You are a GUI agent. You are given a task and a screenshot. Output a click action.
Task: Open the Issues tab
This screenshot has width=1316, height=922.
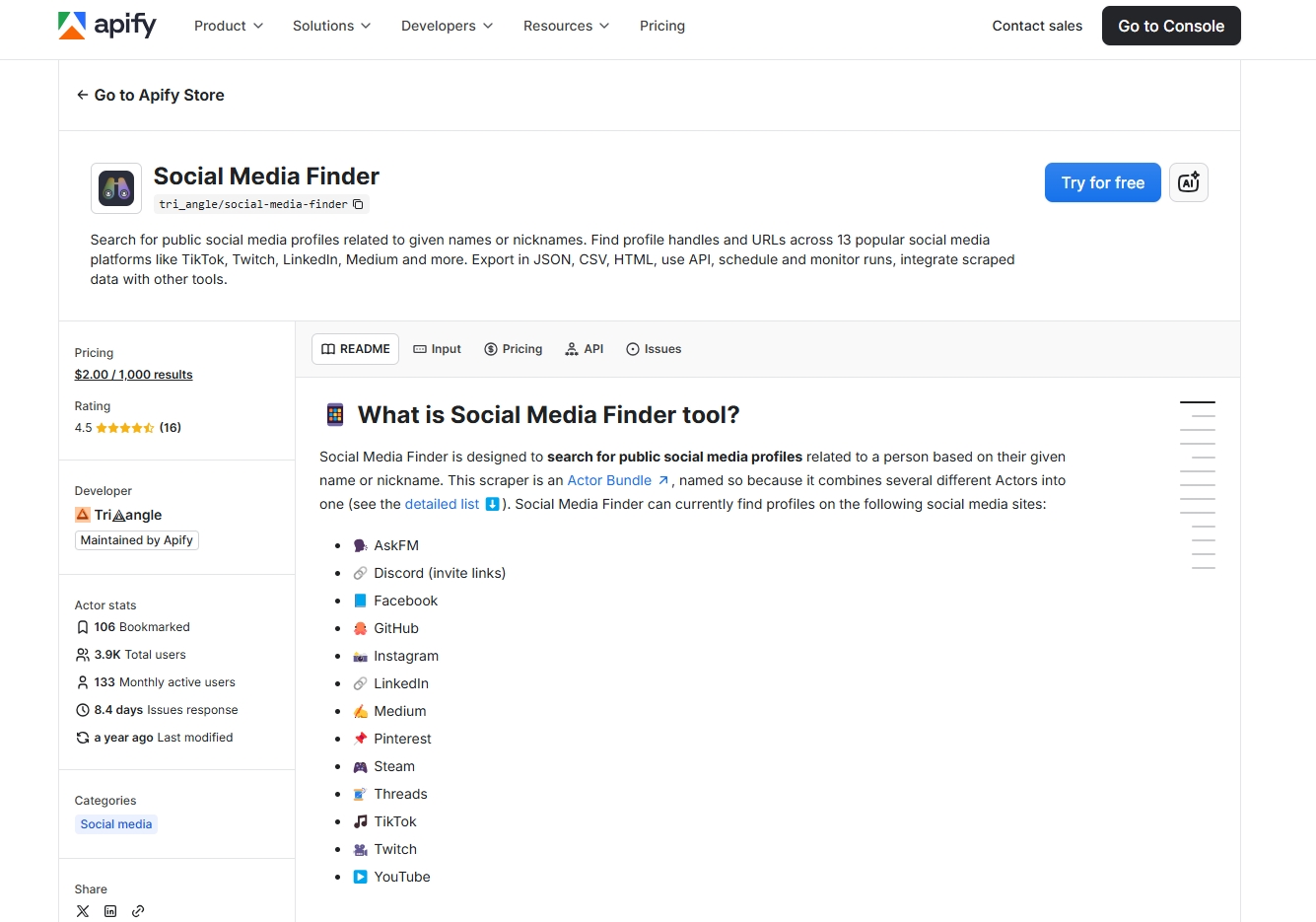click(654, 348)
